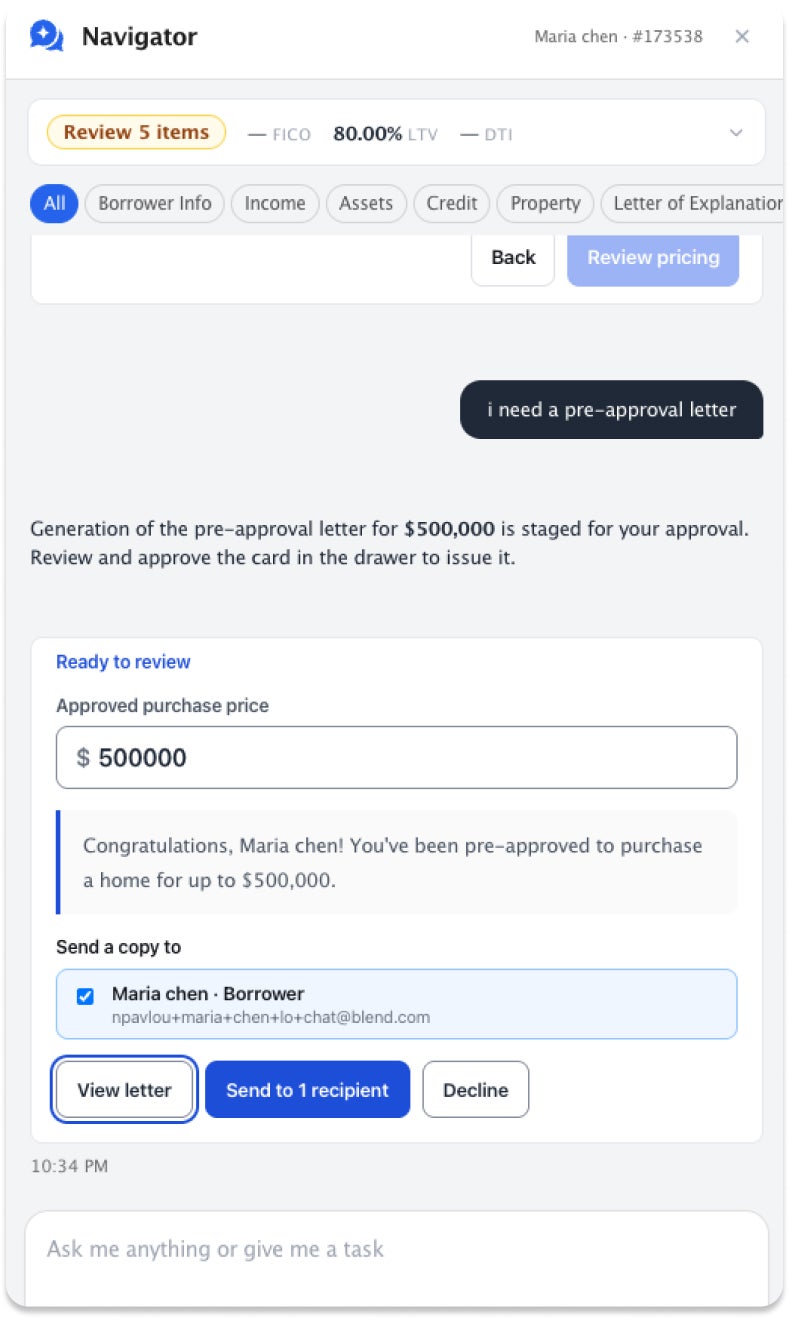Uncheck the Maria chen Borrower checkbox
Image resolution: width=789 pixels, height=1319 pixels.
click(x=85, y=996)
